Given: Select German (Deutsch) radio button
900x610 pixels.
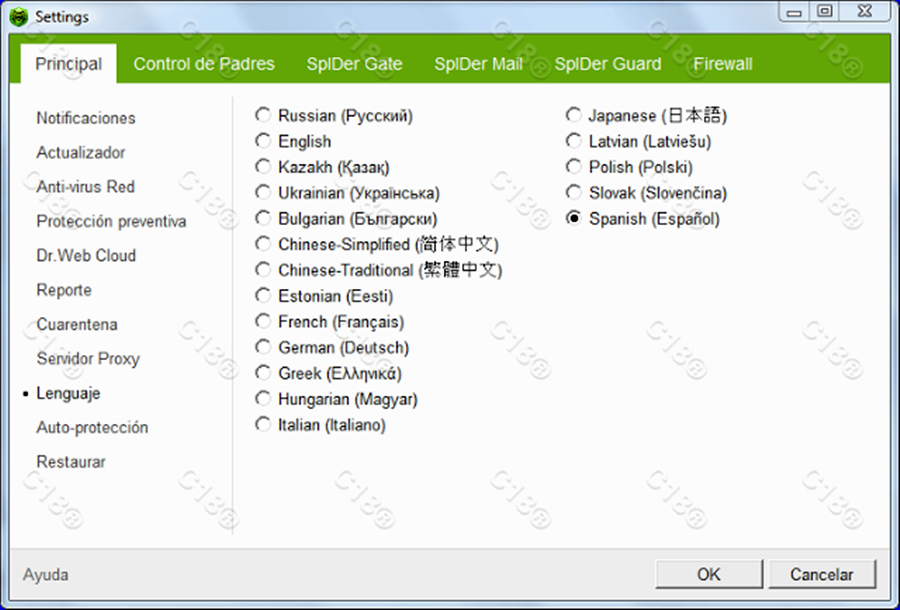Looking at the screenshot, I should (x=264, y=347).
